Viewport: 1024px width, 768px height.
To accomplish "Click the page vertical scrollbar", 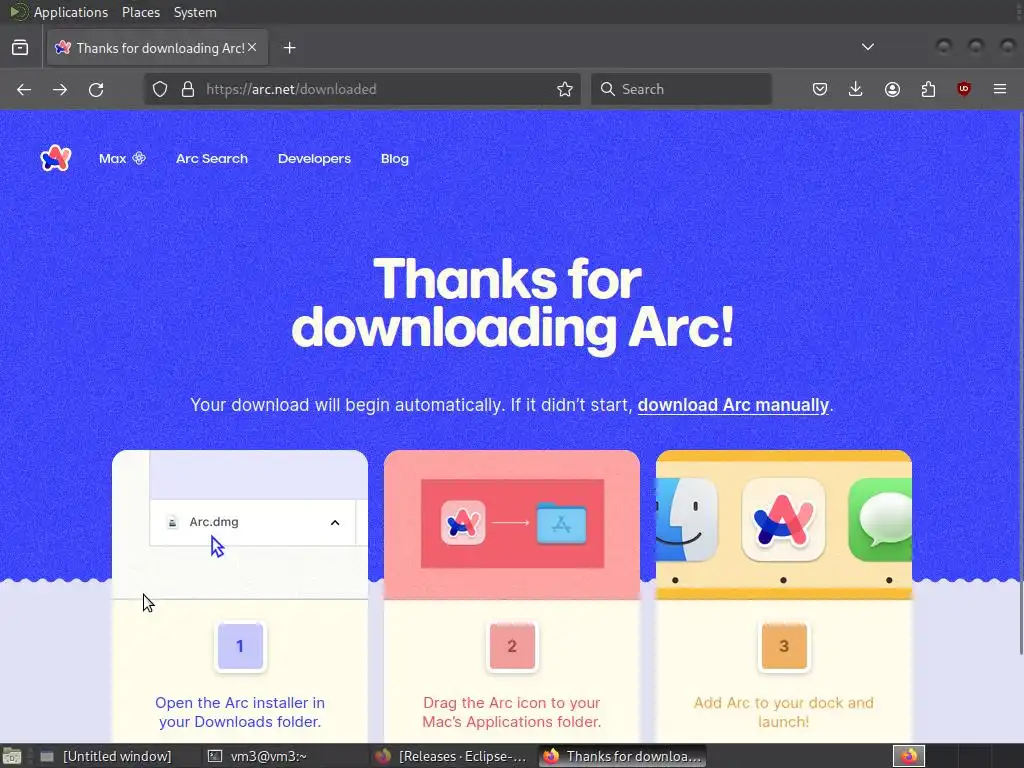I will [1021, 383].
